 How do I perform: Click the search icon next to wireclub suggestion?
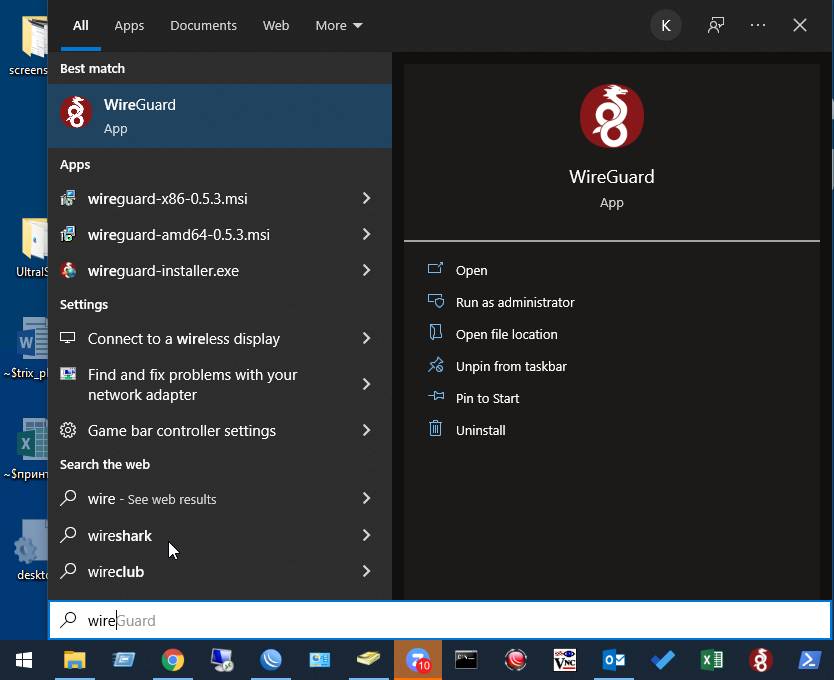click(68, 570)
